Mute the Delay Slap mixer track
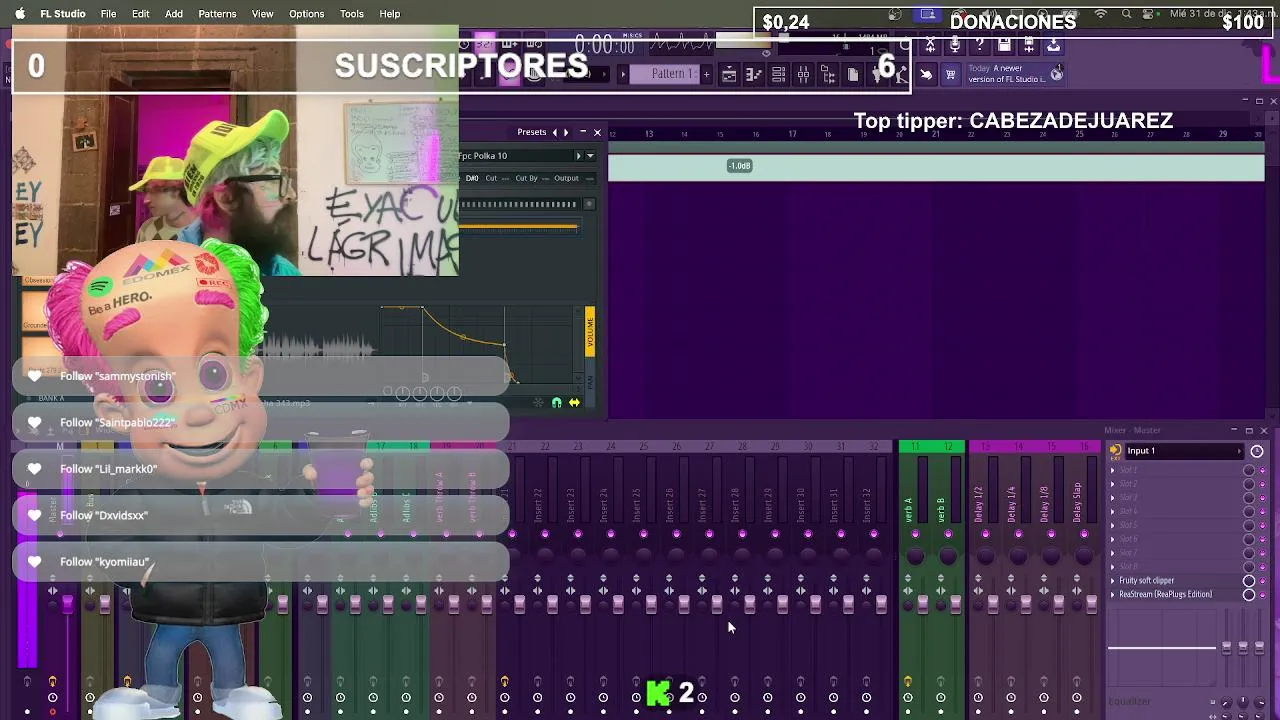This screenshot has height=720, width=1280. tap(1084, 534)
